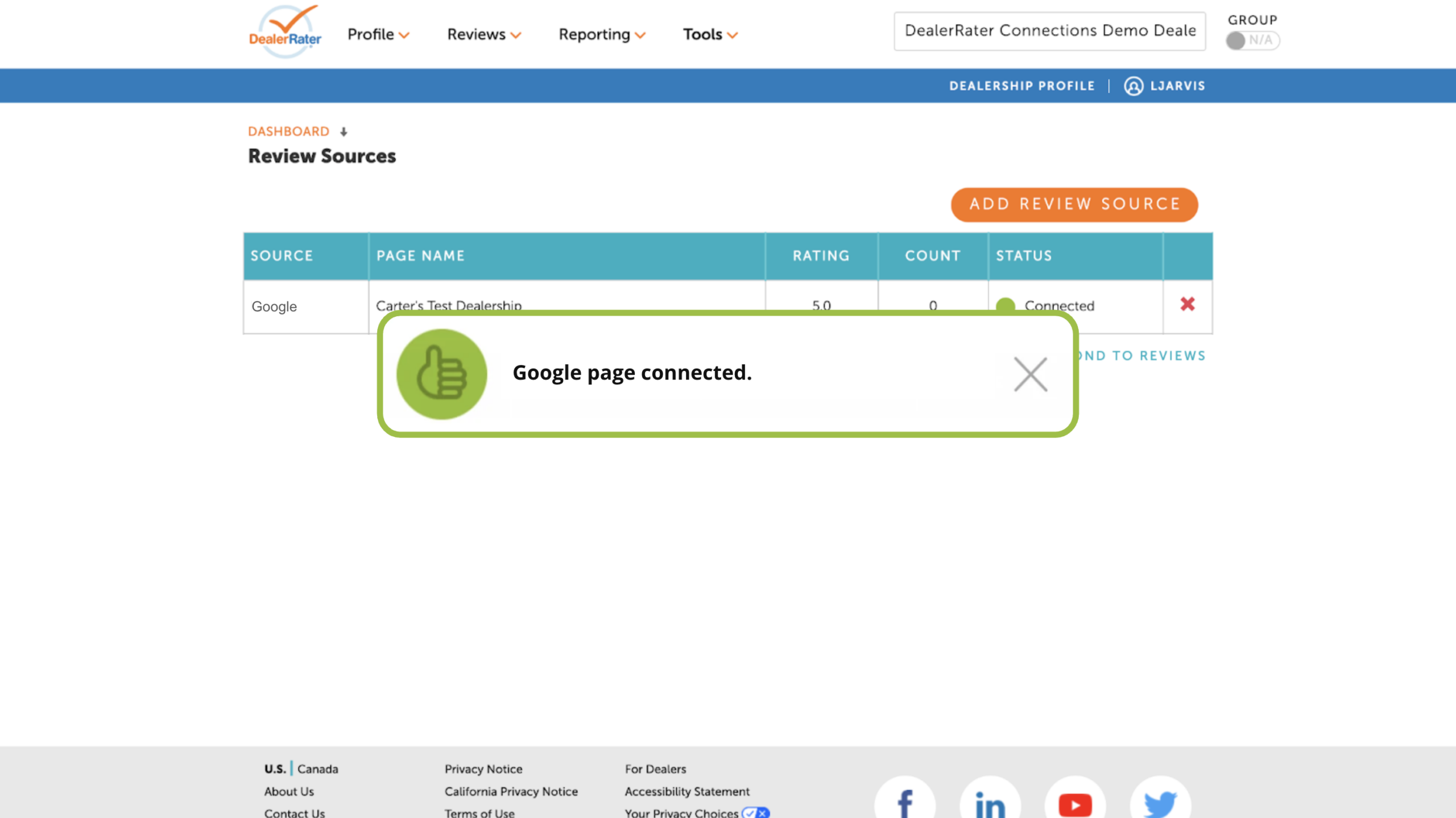Click the Respond to Reviews link
1456x818 pixels.
click(1142, 356)
